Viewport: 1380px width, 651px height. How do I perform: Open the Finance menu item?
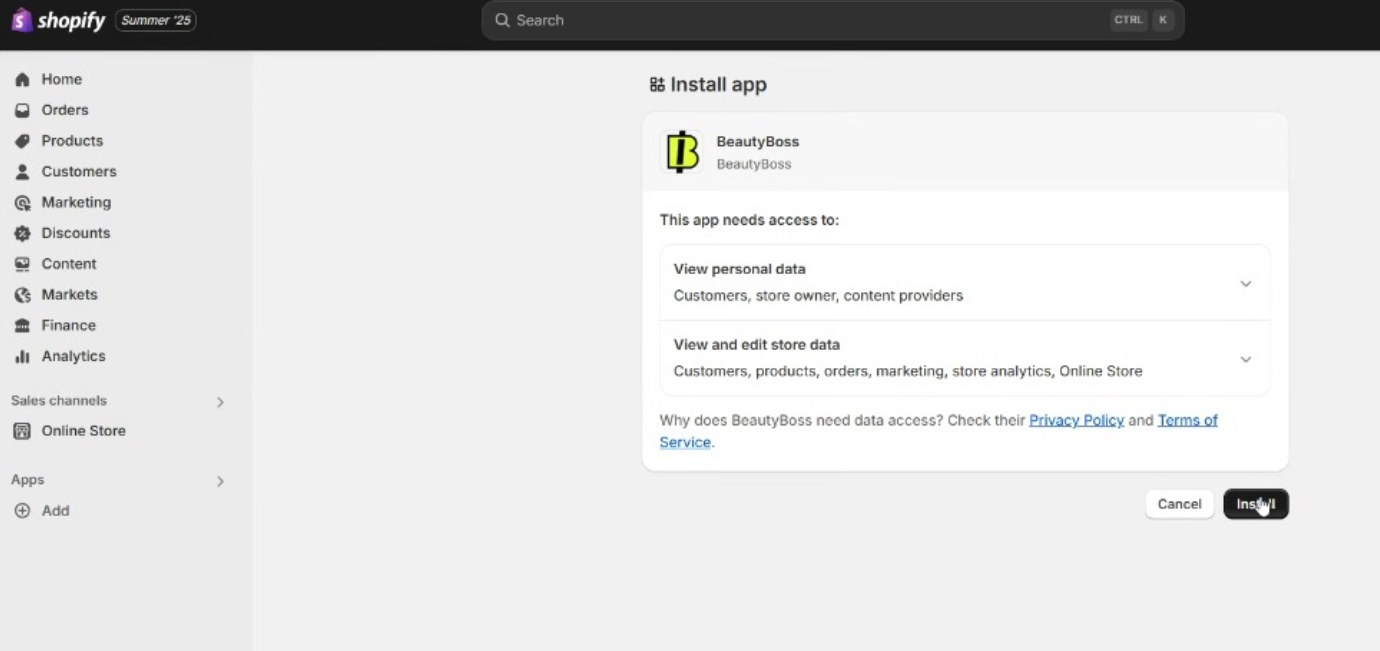(x=68, y=325)
